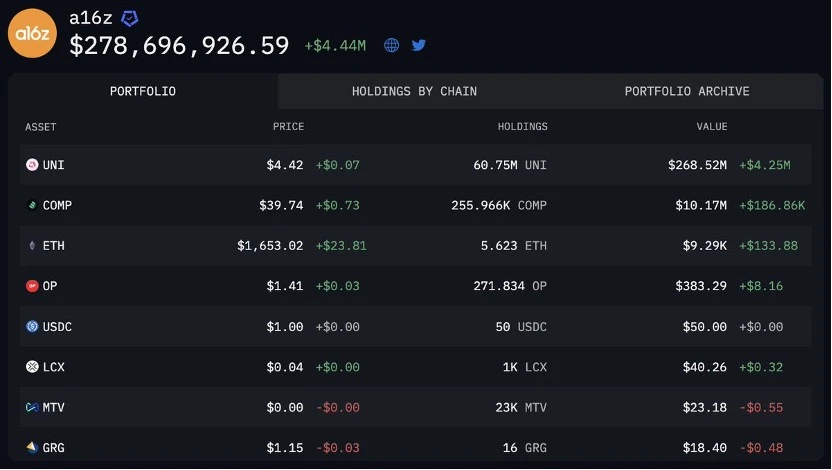Image resolution: width=832 pixels, height=470 pixels.
Task: Click the USDC token icon
Action: click(x=32, y=326)
